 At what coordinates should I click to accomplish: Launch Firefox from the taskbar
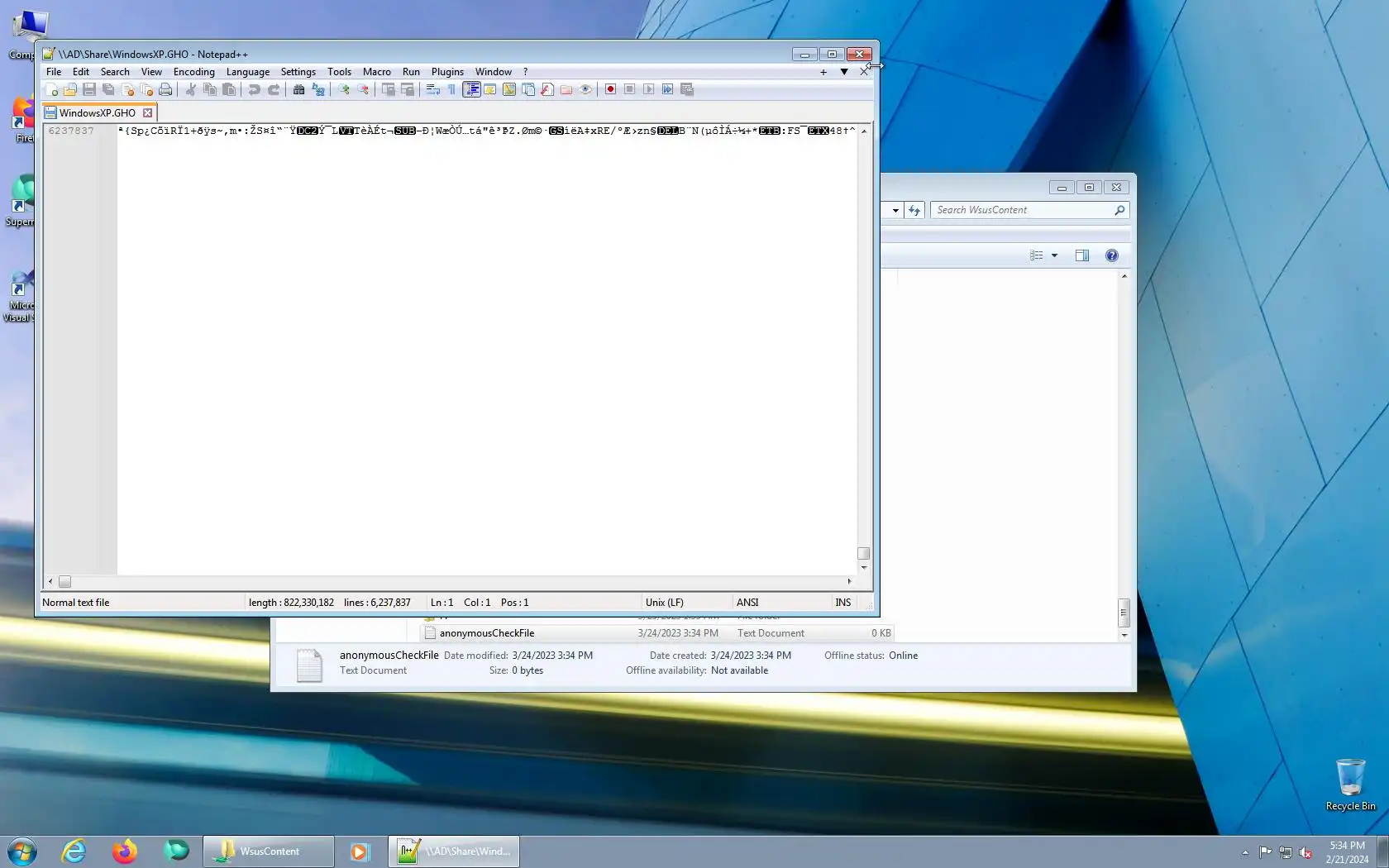coord(125,851)
